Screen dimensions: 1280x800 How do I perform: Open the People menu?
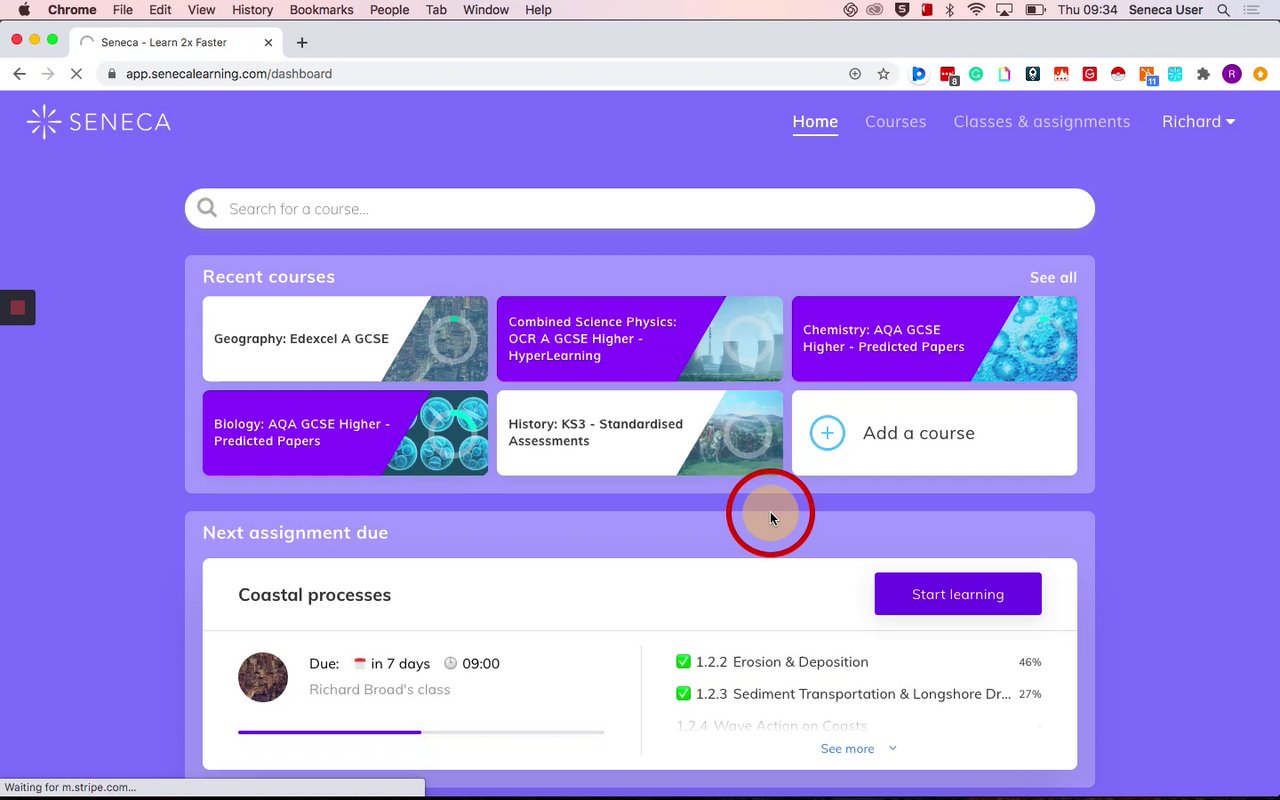(x=389, y=10)
